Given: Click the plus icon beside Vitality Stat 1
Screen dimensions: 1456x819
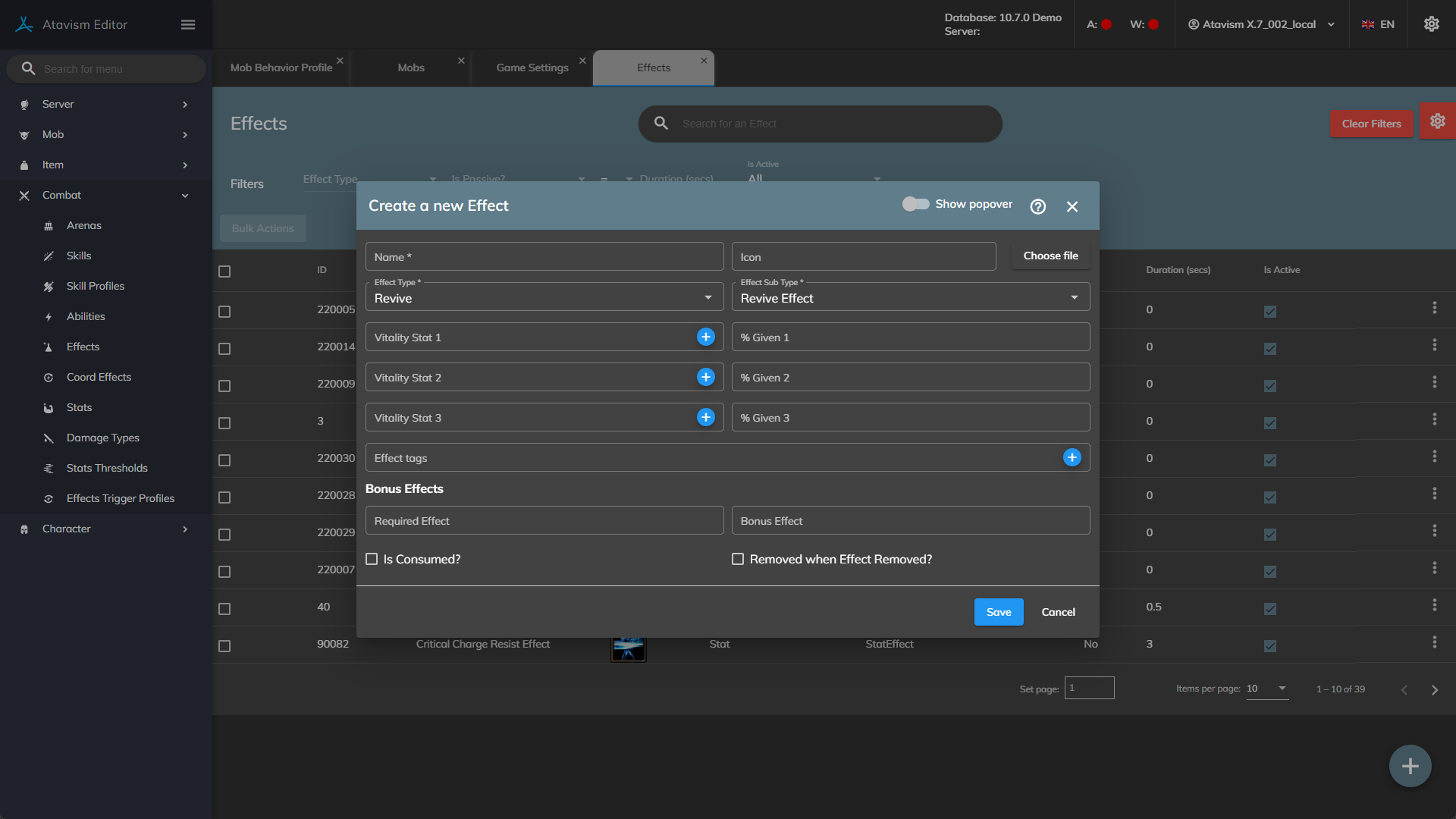Looking at the screenshot, I should pos(705,337).
